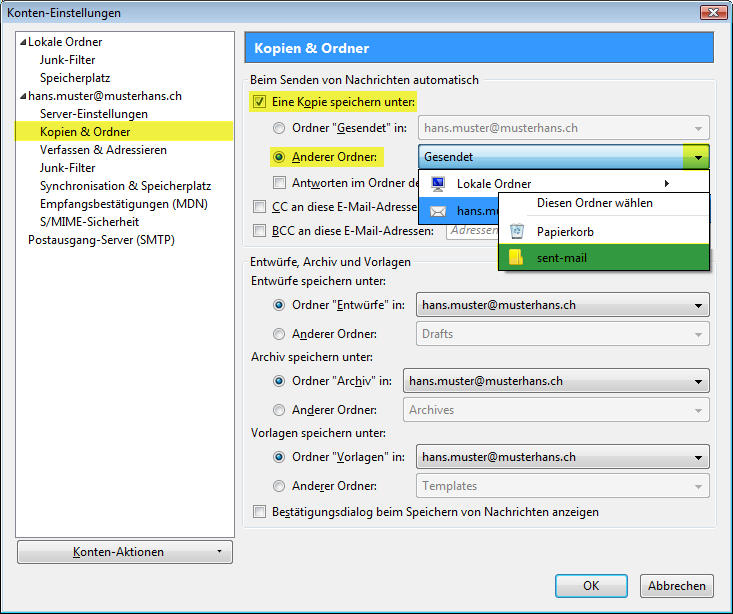Select 'Anderer Ordner' radio under Archiv
The height and width of the screenshot is (614, 733).
coord(279,410)
